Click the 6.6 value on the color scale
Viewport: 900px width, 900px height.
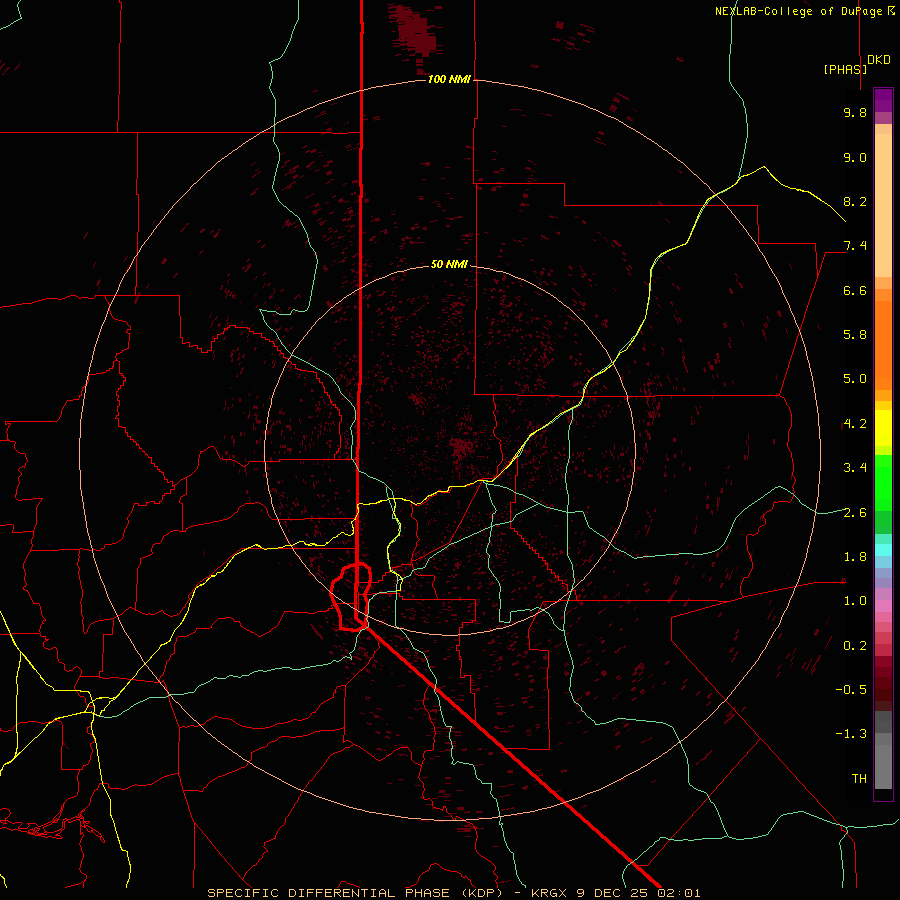855,290
